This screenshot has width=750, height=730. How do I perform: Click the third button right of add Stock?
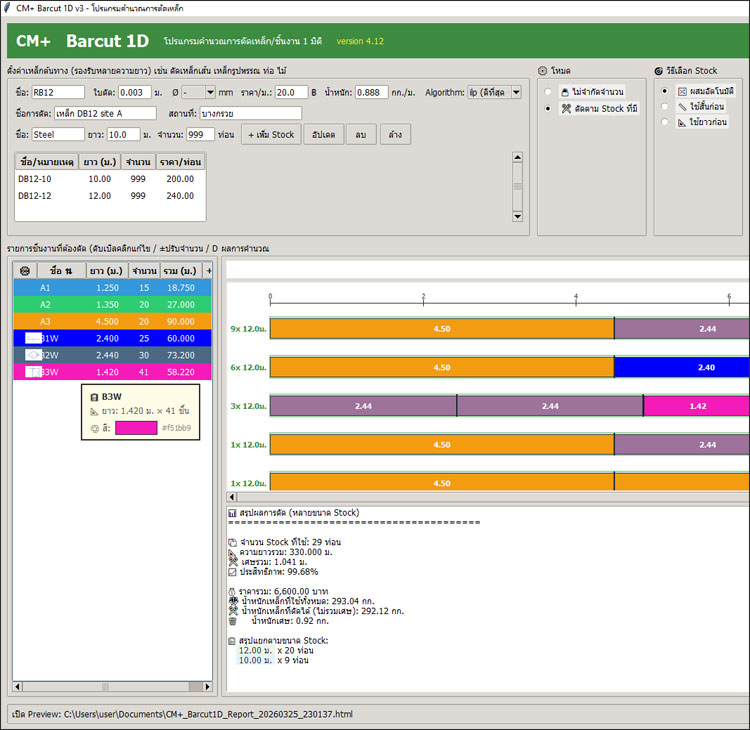click(396, 134)
